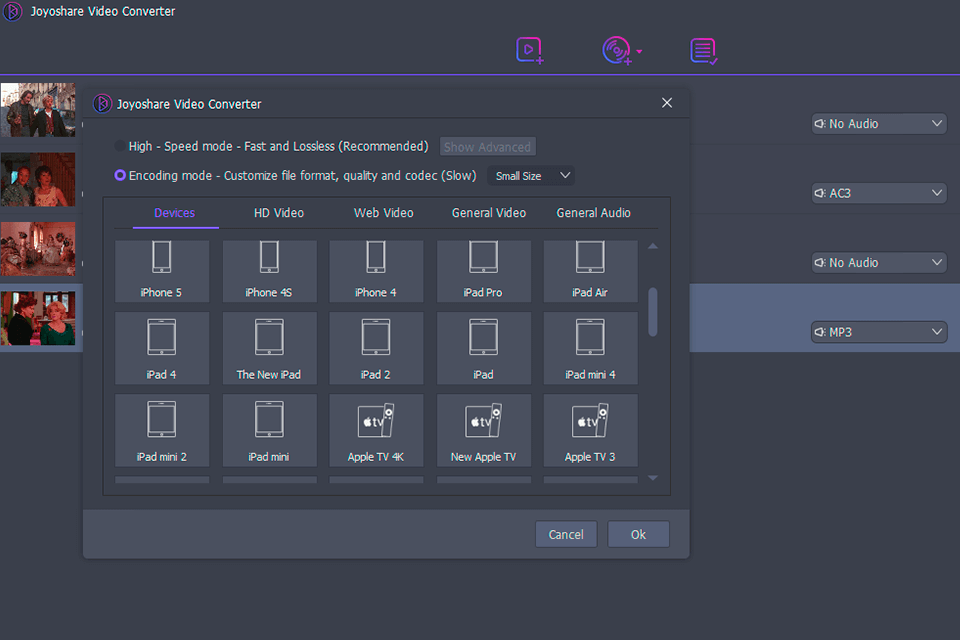The image size is (960, 640).
Task: Enable High-Speed mode radio option
Action: coord(121,146)
